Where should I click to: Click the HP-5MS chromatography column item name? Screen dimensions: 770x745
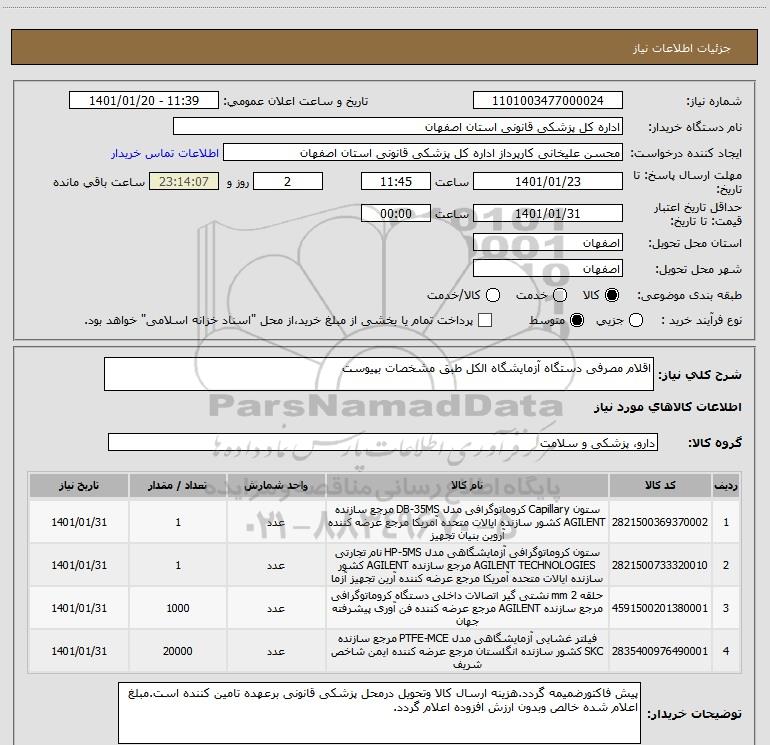coord(467,565)
